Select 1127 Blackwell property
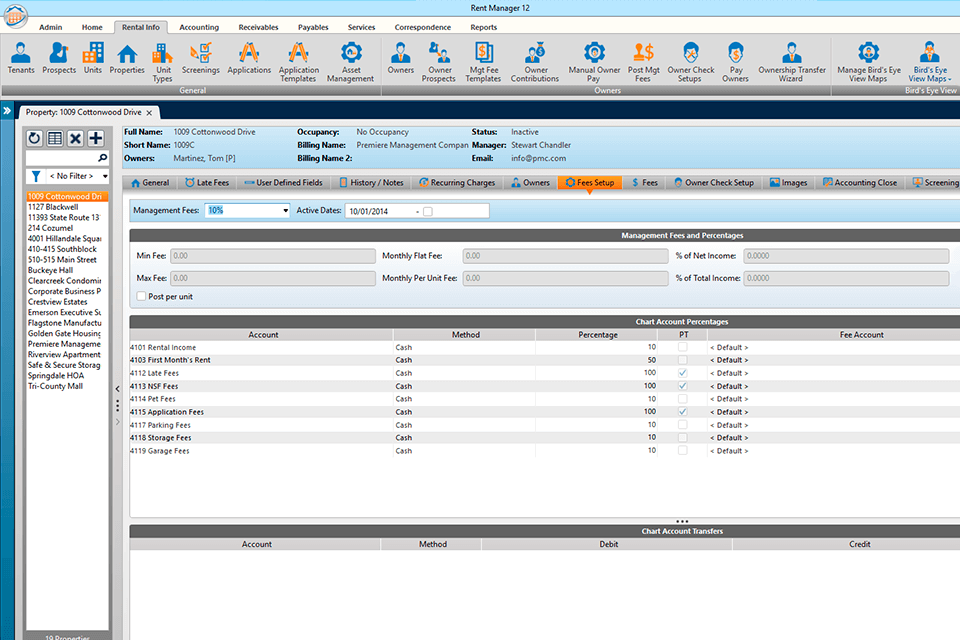 [53, 207]
